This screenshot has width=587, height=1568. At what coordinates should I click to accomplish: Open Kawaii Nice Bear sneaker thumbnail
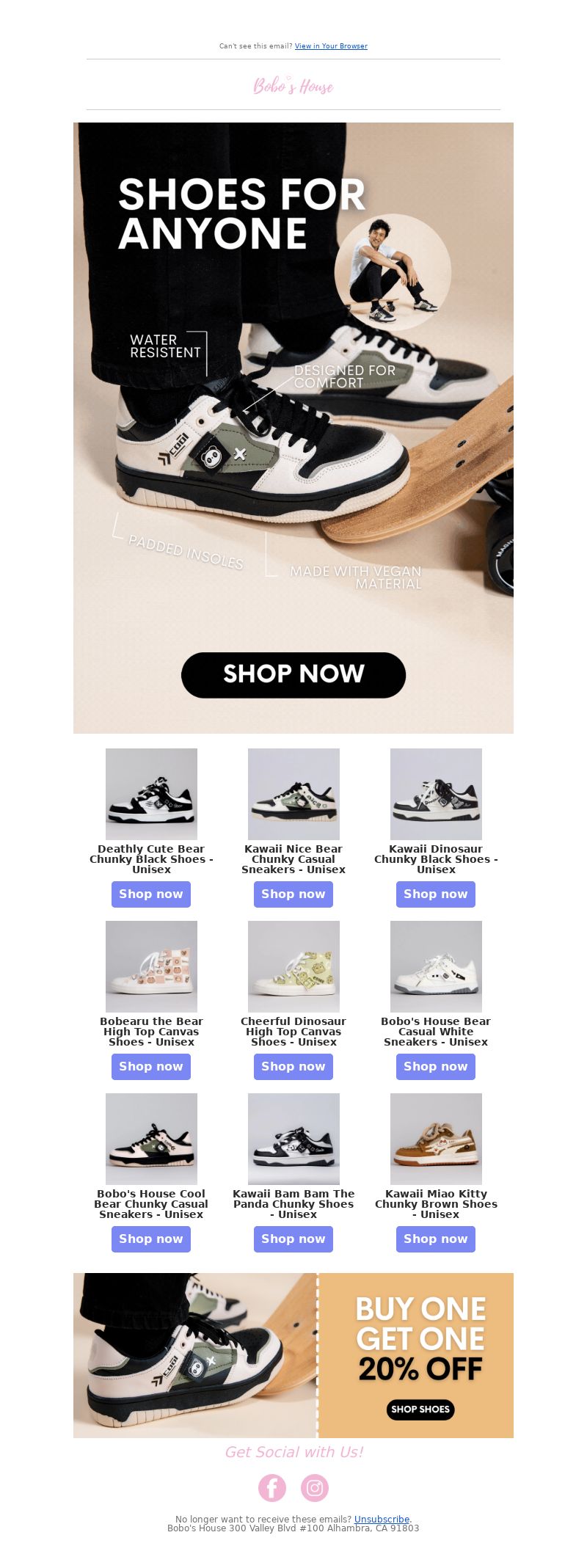[x=293, y=794]
